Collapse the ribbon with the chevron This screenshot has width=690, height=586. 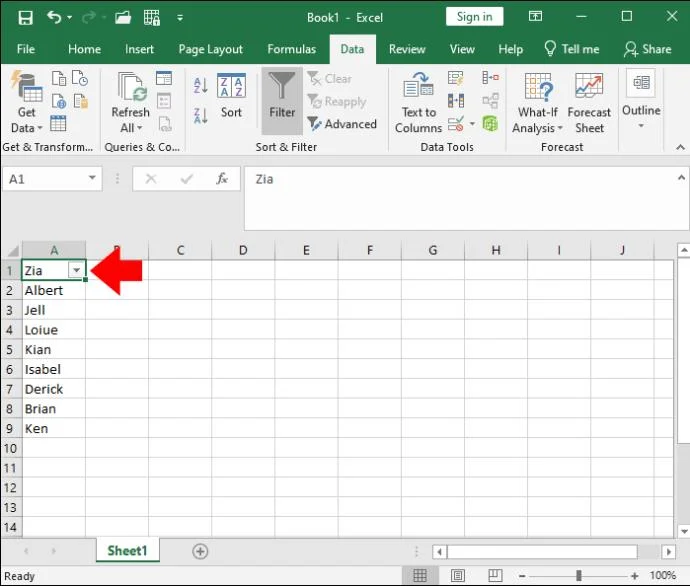[x=680, y=147]
